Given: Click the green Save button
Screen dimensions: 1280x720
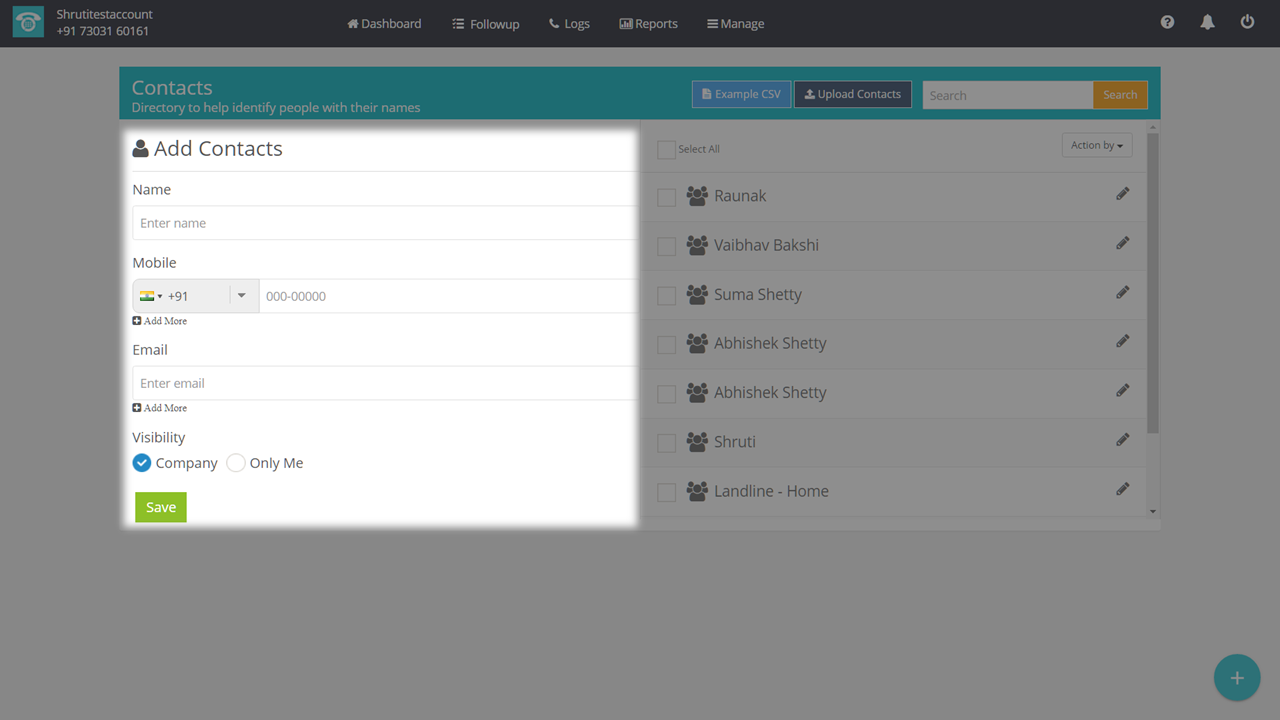Looking at the screenshot, I should [161, 507].
